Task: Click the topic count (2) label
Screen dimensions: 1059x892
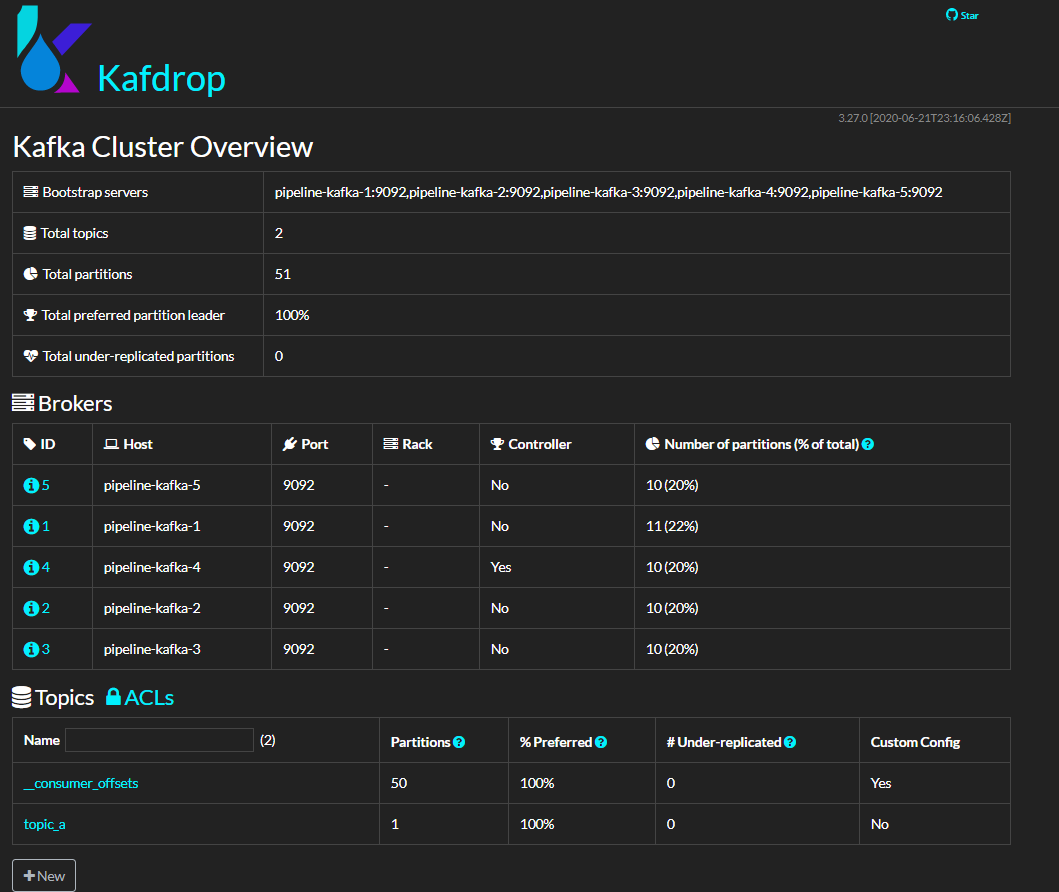Action: click(267, 740)
